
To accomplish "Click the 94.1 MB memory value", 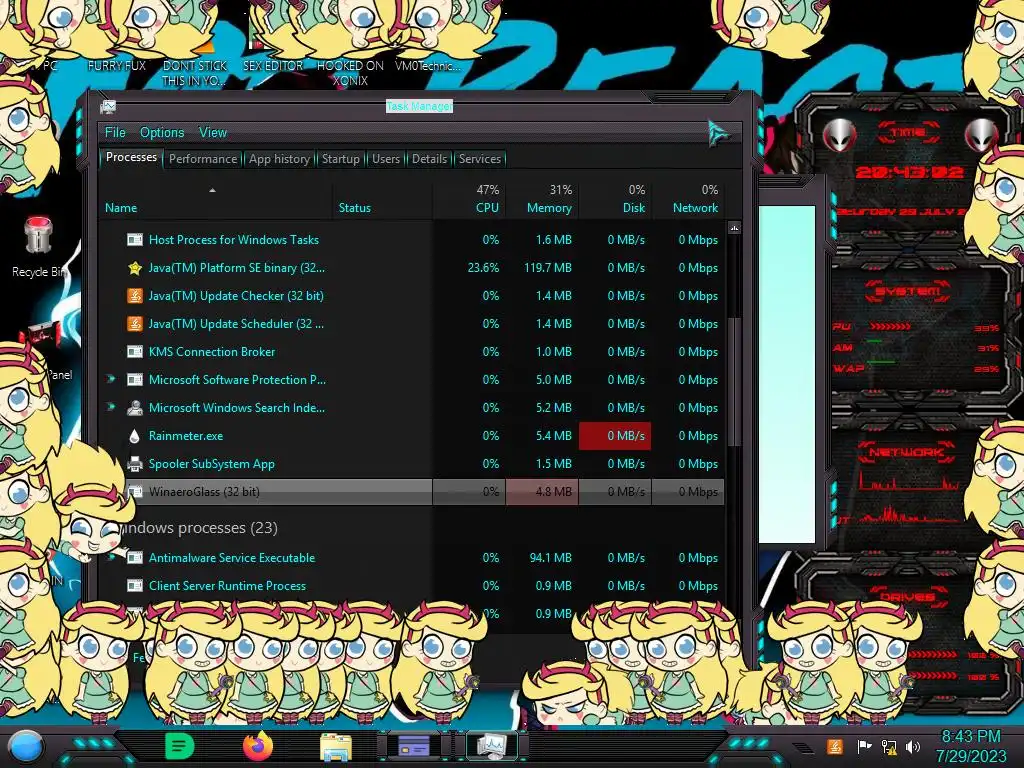I will [551, 558].
